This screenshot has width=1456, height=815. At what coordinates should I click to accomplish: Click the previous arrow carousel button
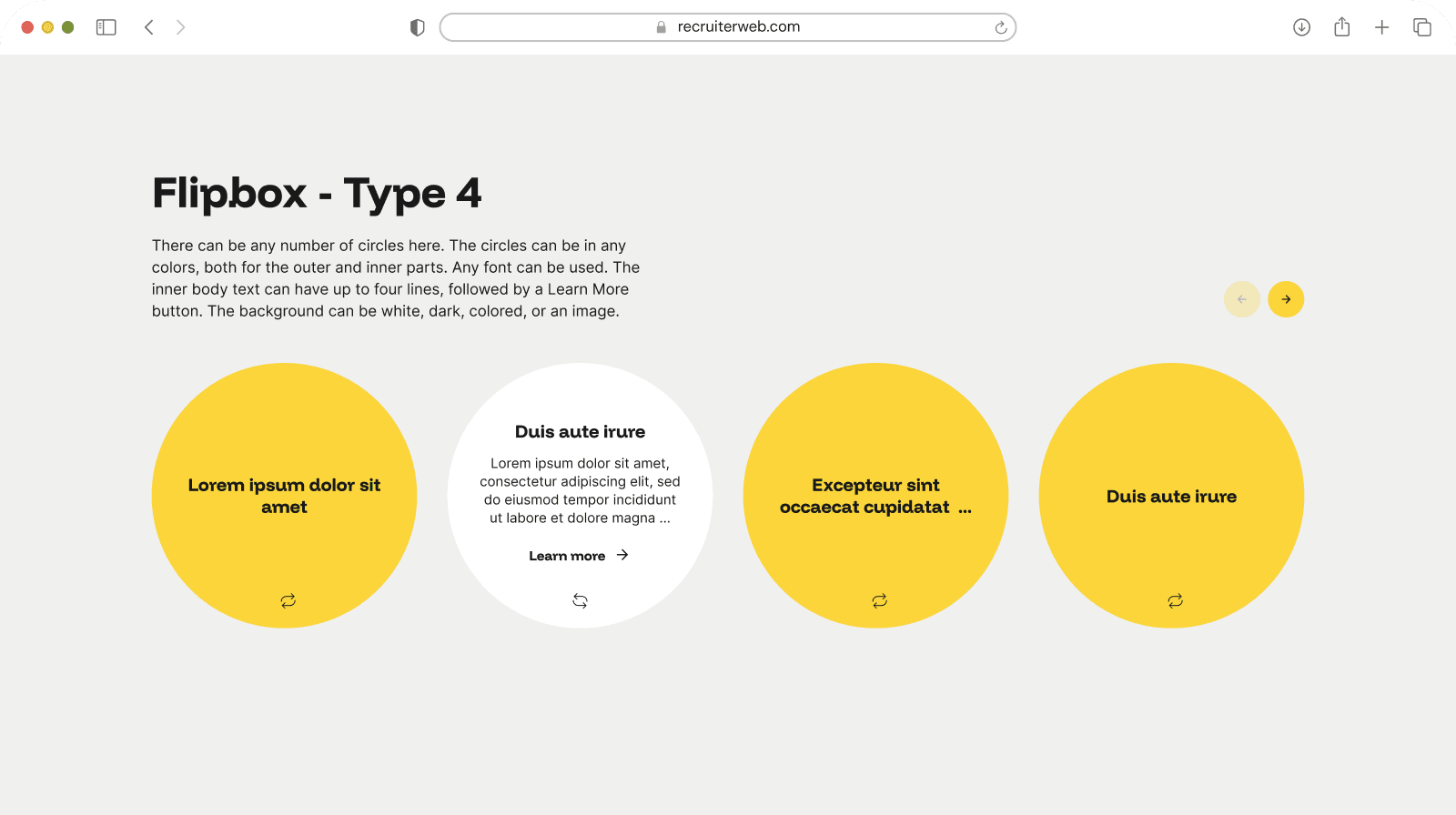[x=1242, y=299]
